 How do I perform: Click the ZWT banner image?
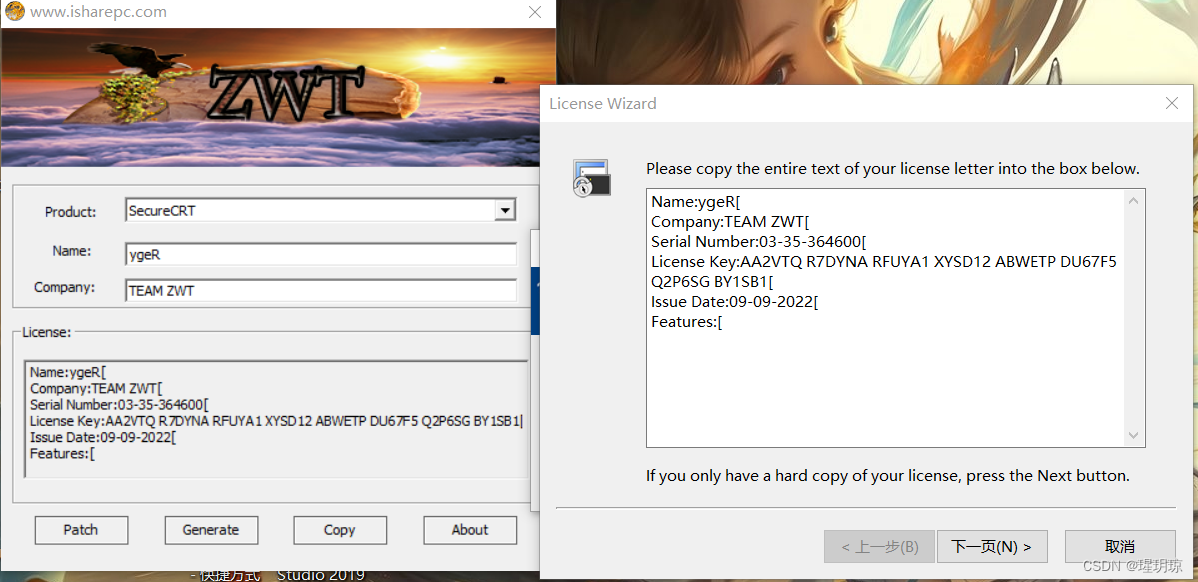[278, 97]
